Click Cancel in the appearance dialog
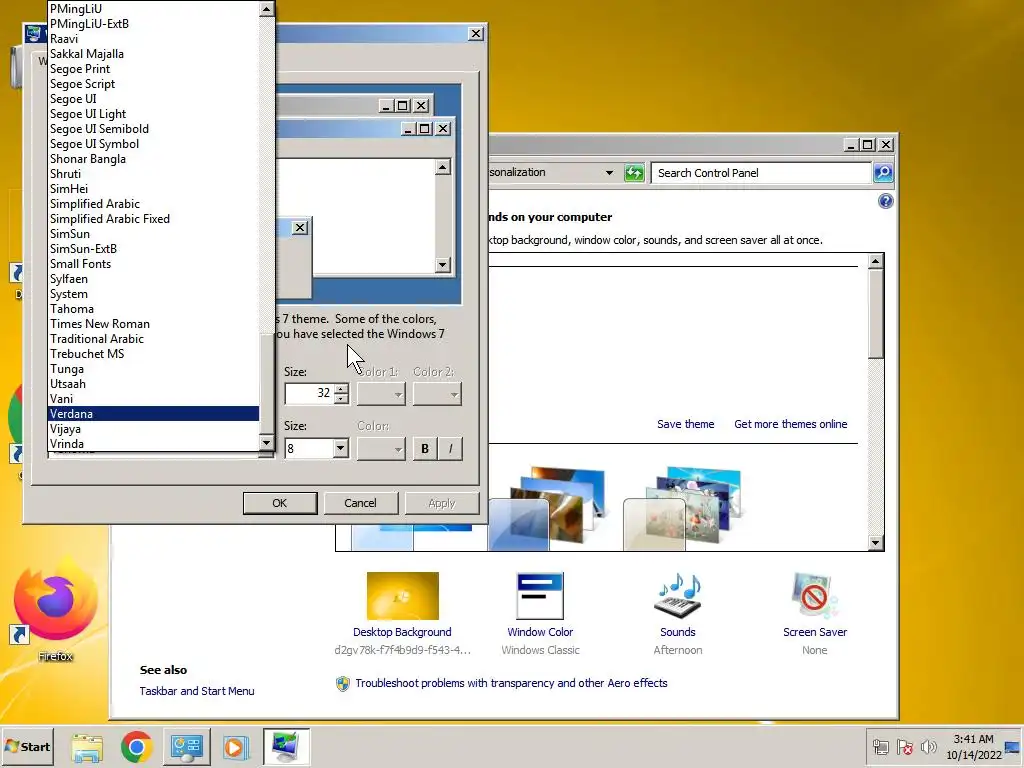This screenshot has width=1024, height=768. [360, 503]
